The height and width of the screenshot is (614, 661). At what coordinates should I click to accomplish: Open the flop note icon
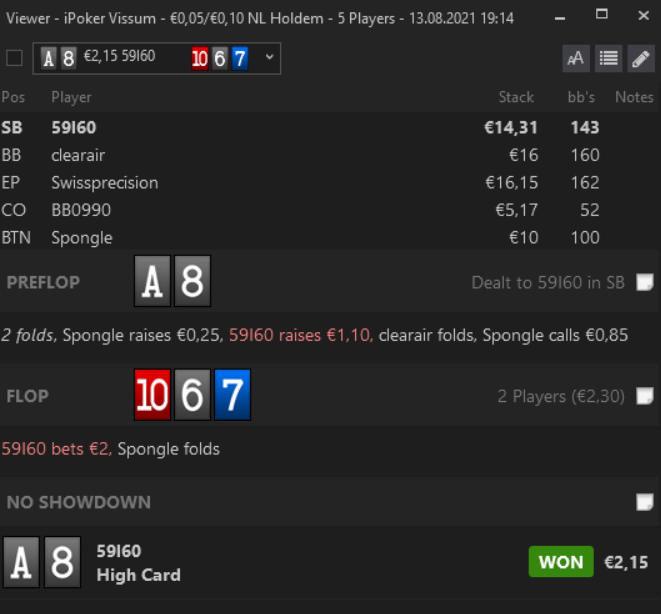(645, 396)
